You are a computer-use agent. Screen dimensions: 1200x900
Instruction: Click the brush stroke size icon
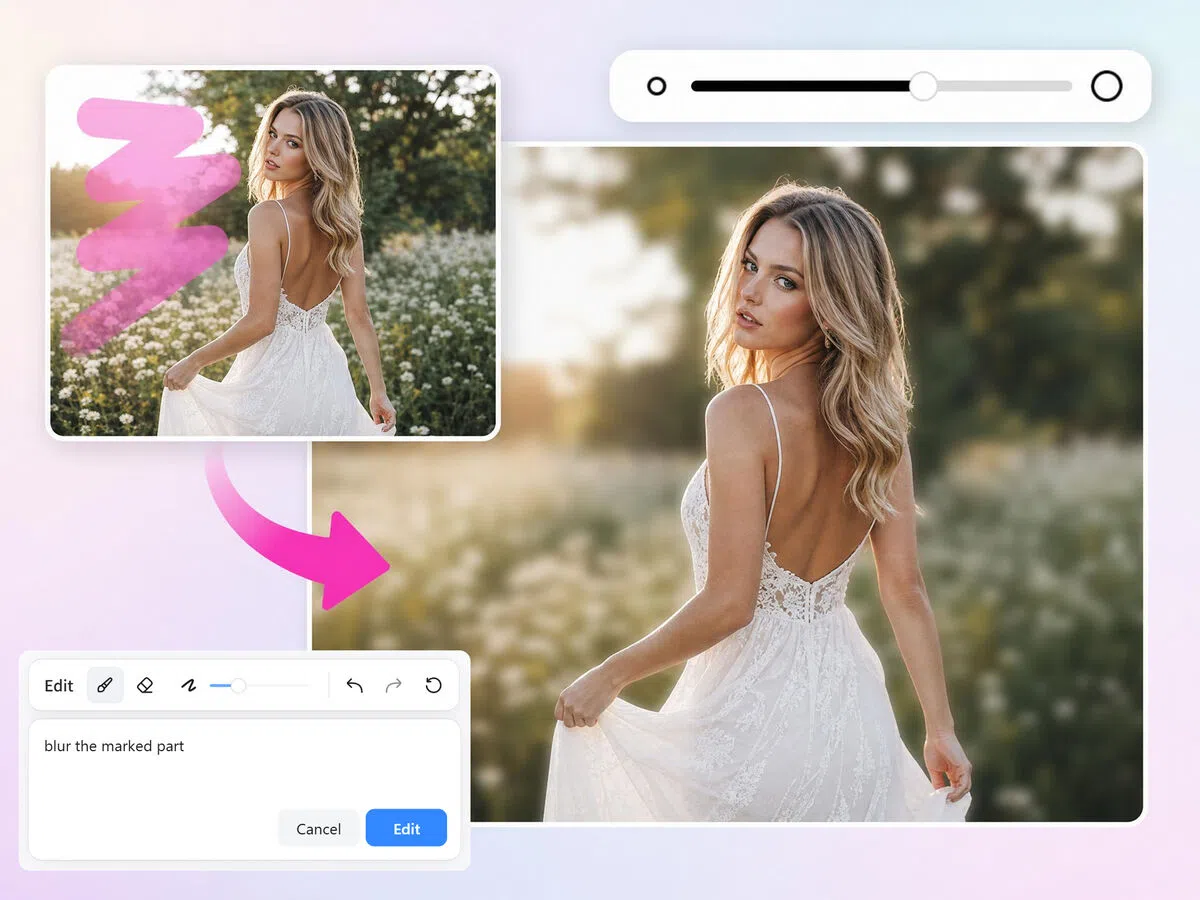188,685
